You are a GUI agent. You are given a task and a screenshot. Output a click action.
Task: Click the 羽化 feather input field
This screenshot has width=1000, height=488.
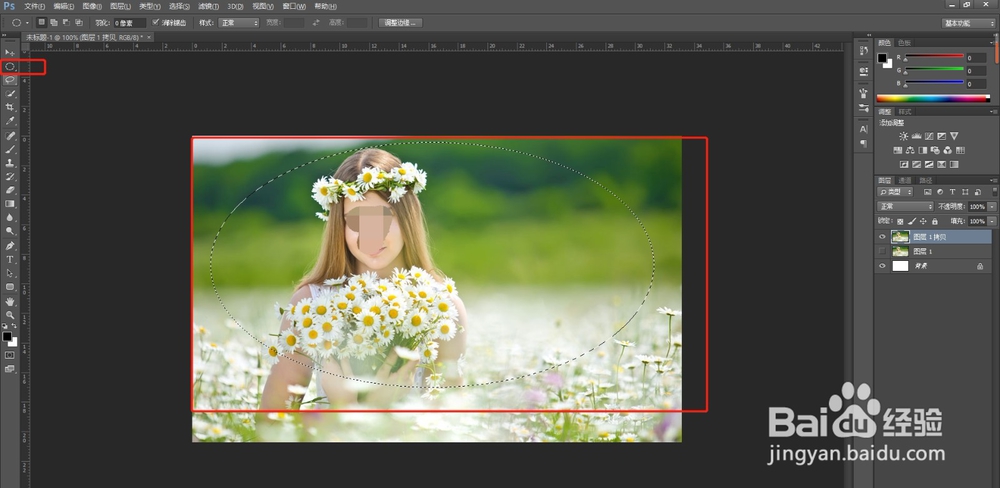(x=129, y=22)
